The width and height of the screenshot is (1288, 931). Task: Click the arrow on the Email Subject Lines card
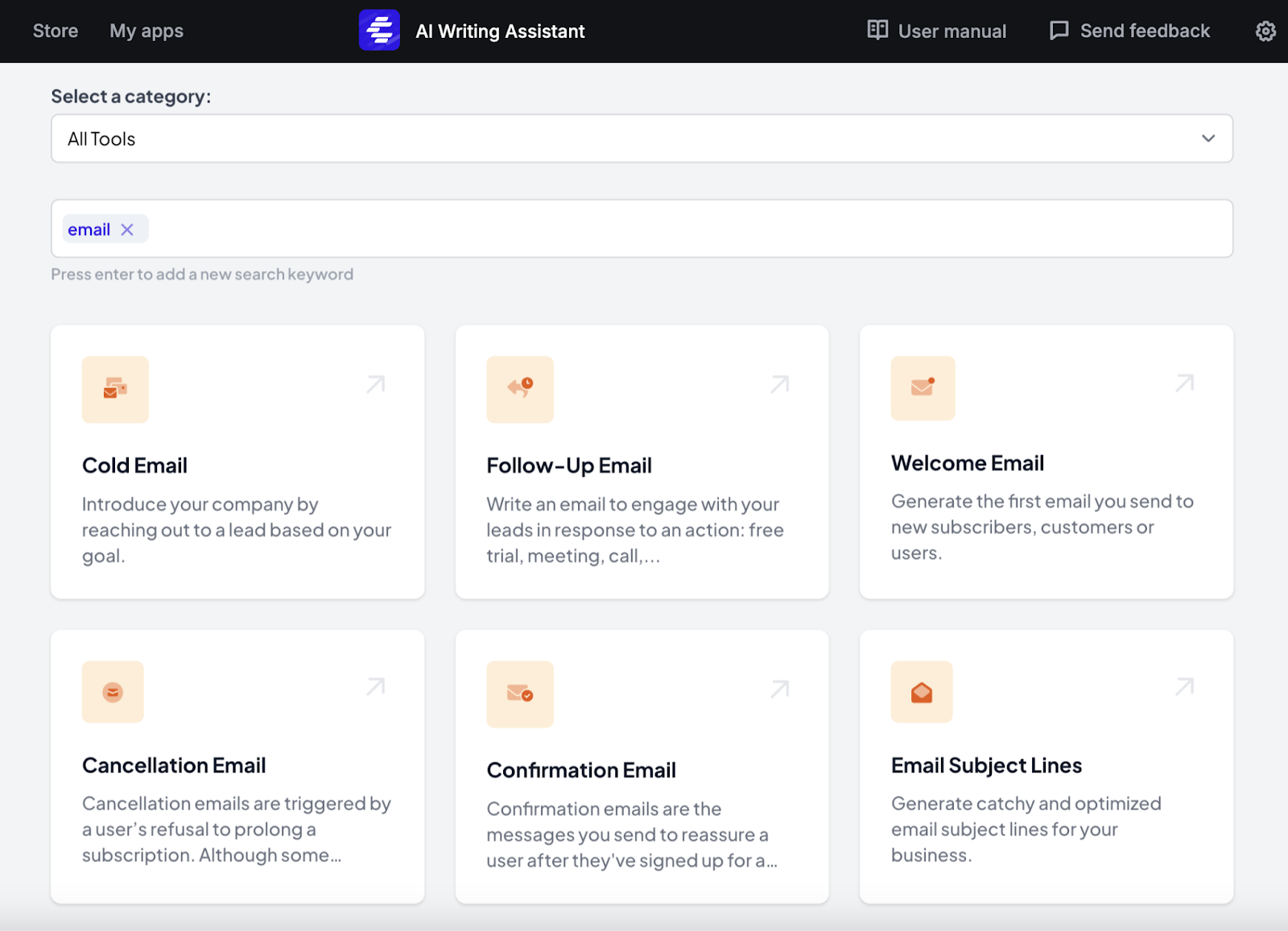tap(1184, 686)
